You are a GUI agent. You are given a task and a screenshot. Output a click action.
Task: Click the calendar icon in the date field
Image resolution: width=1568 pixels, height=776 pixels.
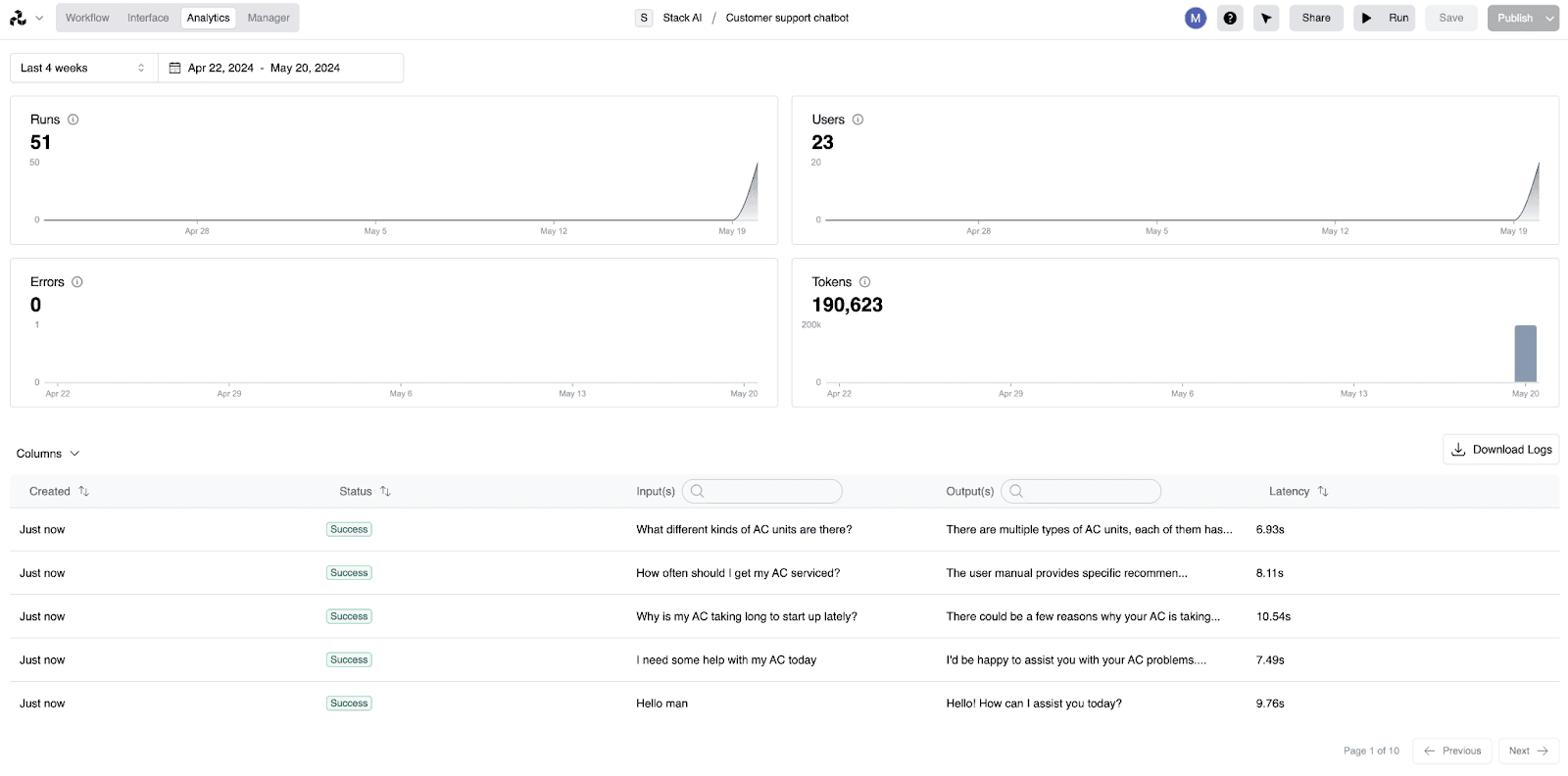click(175, 68)
